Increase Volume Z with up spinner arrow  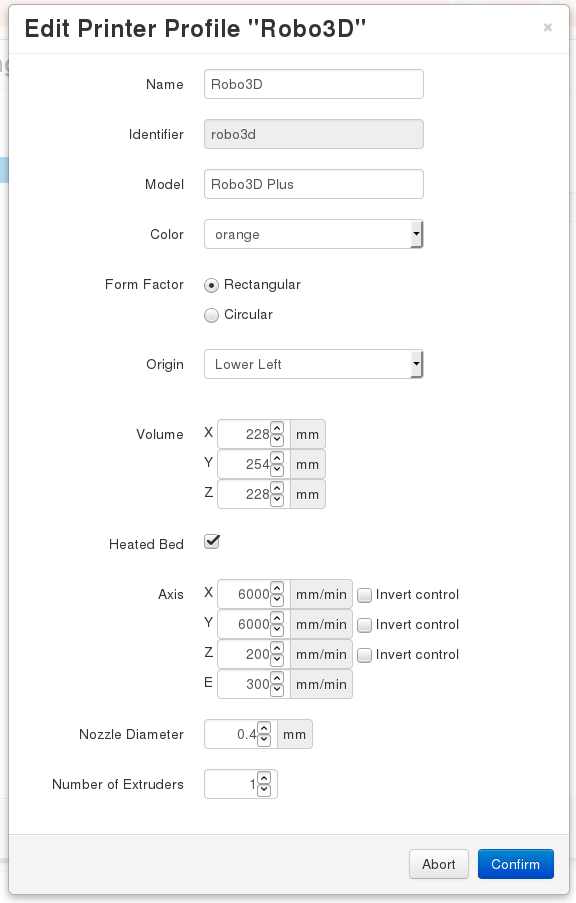[277, 488]
